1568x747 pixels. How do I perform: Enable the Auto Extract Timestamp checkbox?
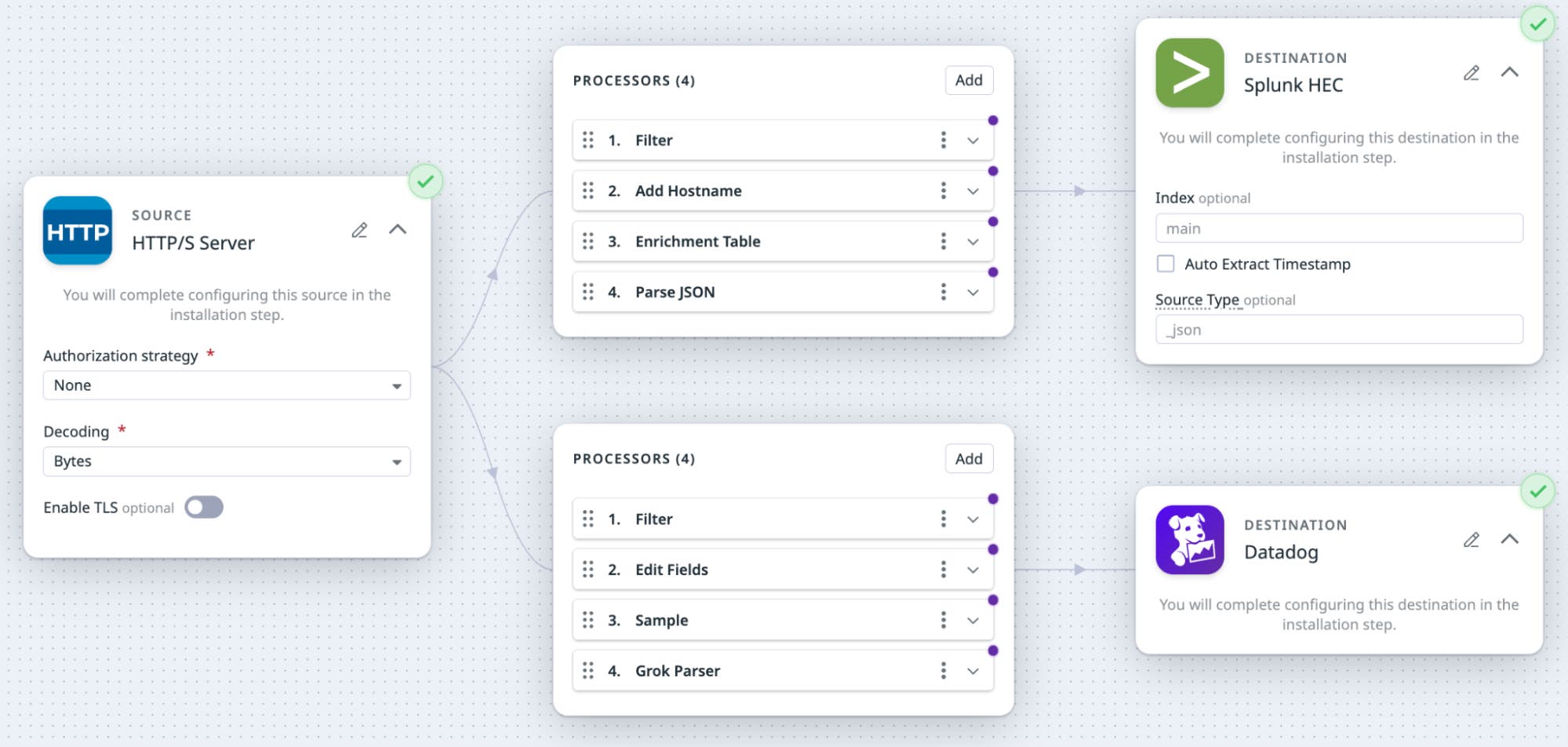1166,264
